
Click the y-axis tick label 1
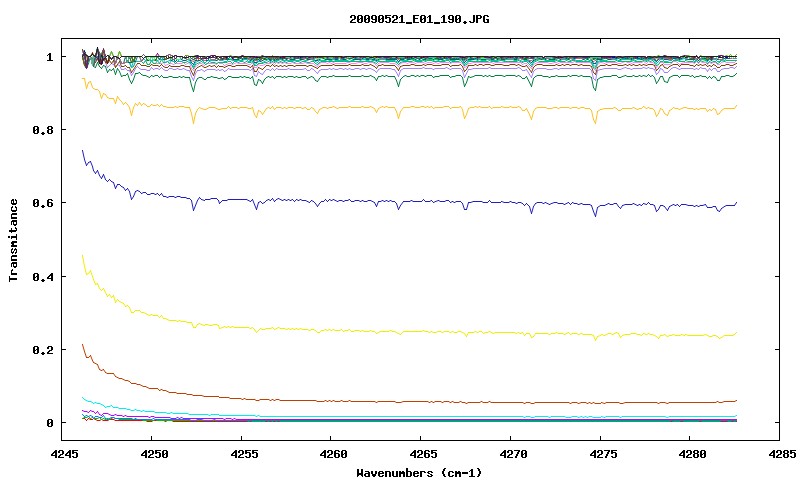[x=50, y=57]
